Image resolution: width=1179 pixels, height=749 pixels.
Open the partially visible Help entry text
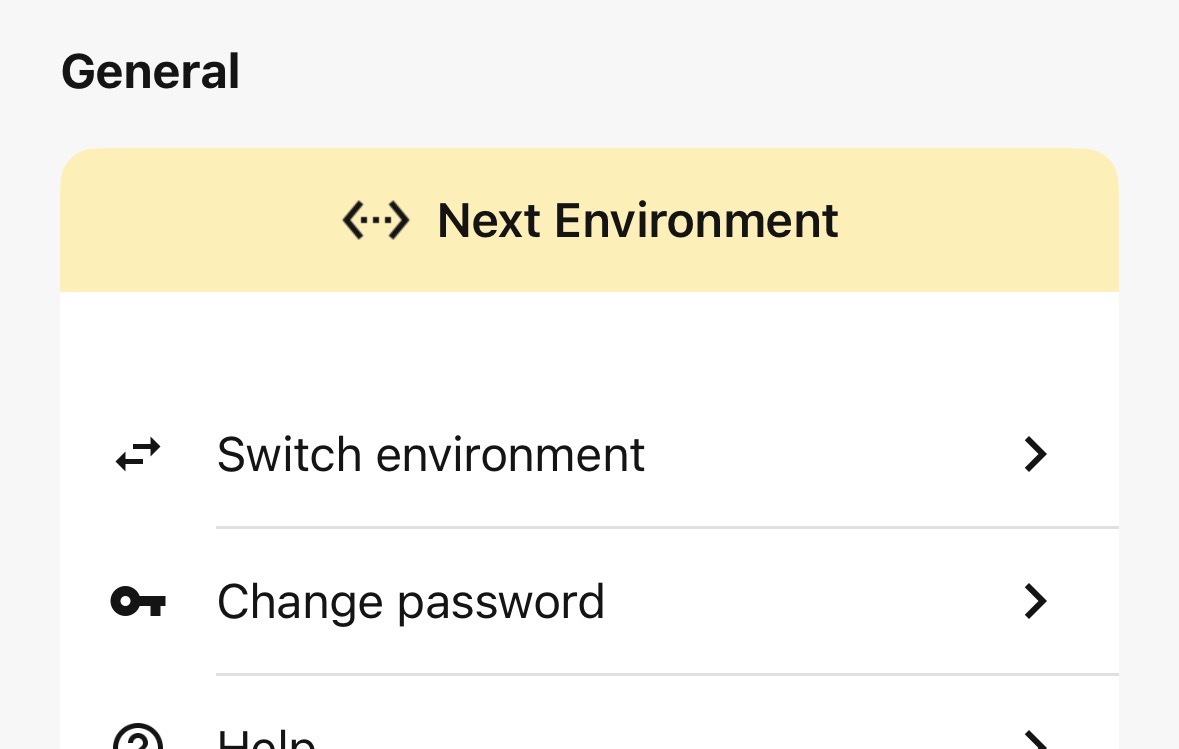click(x=266, y=741)
